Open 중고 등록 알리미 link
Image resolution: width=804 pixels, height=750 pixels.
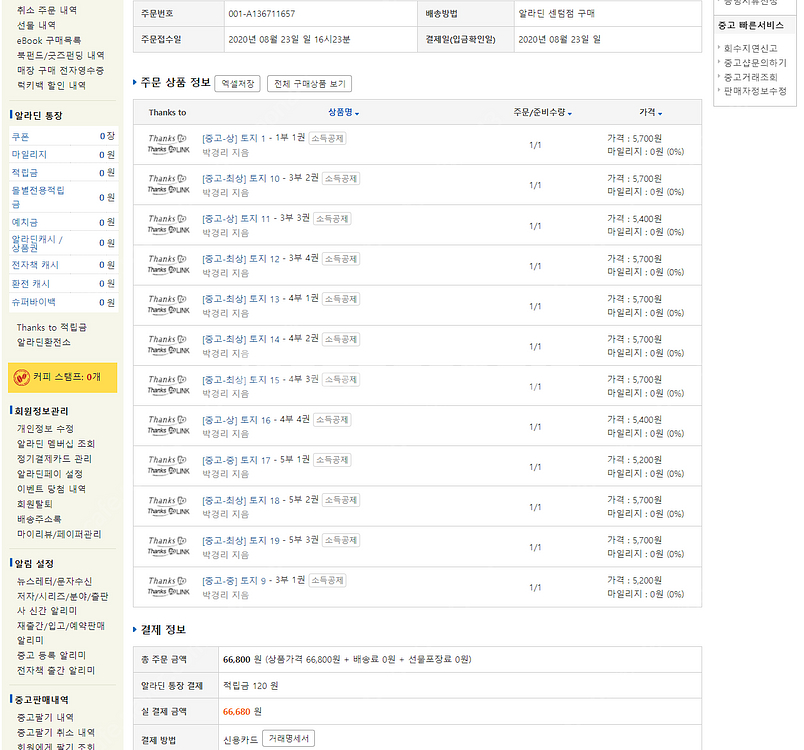pos(51,655)
